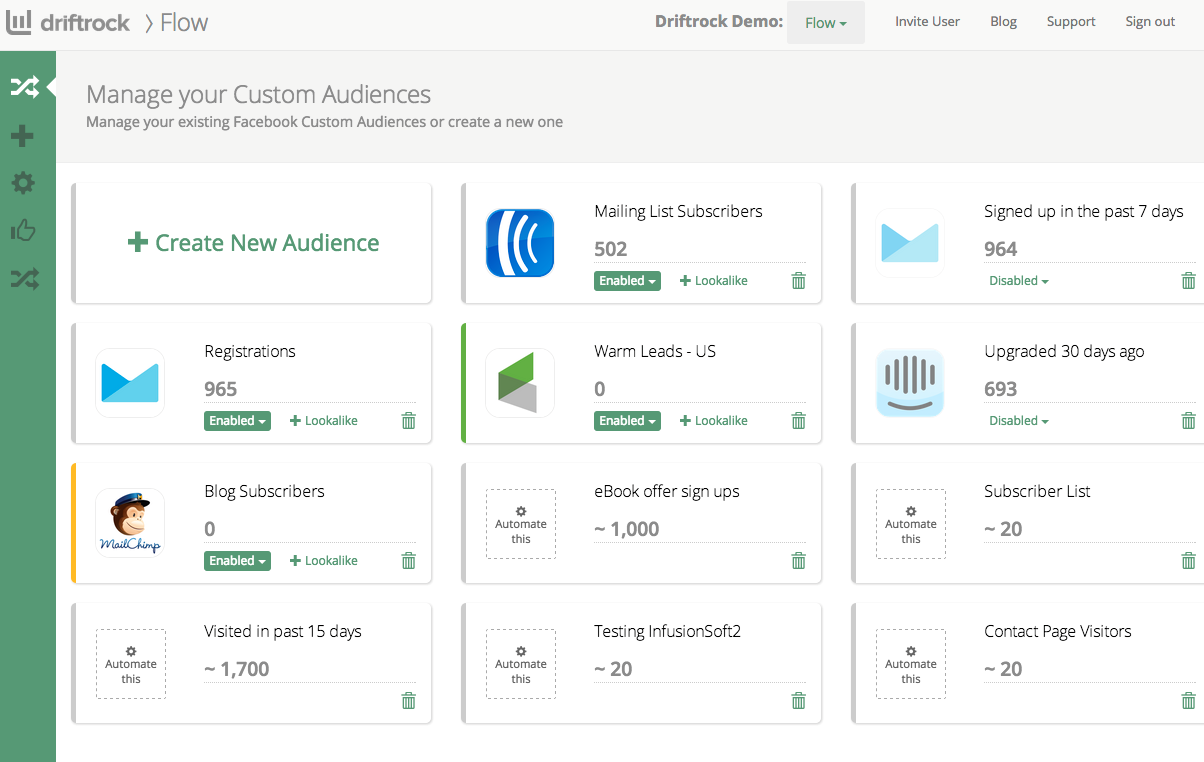Viewport: 1204px width, 762px height.
Task: Delete the eBook offer sign ups audience
Action: pos(798,561)
